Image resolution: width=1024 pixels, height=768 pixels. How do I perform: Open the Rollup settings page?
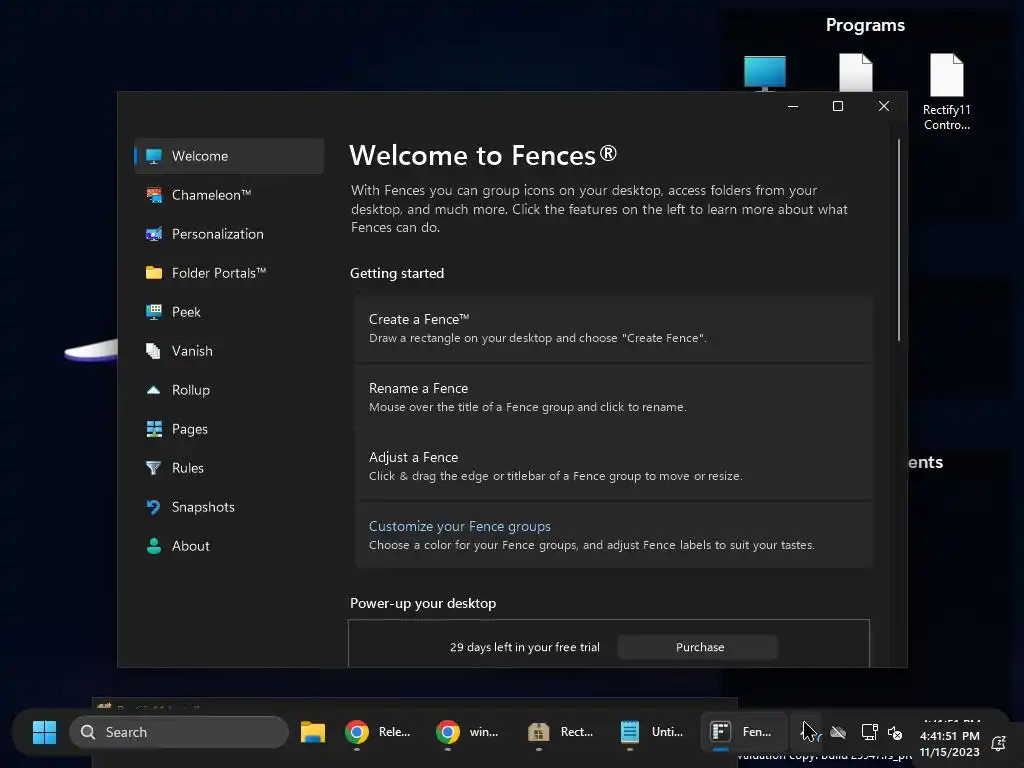click(x=229, y=390)
